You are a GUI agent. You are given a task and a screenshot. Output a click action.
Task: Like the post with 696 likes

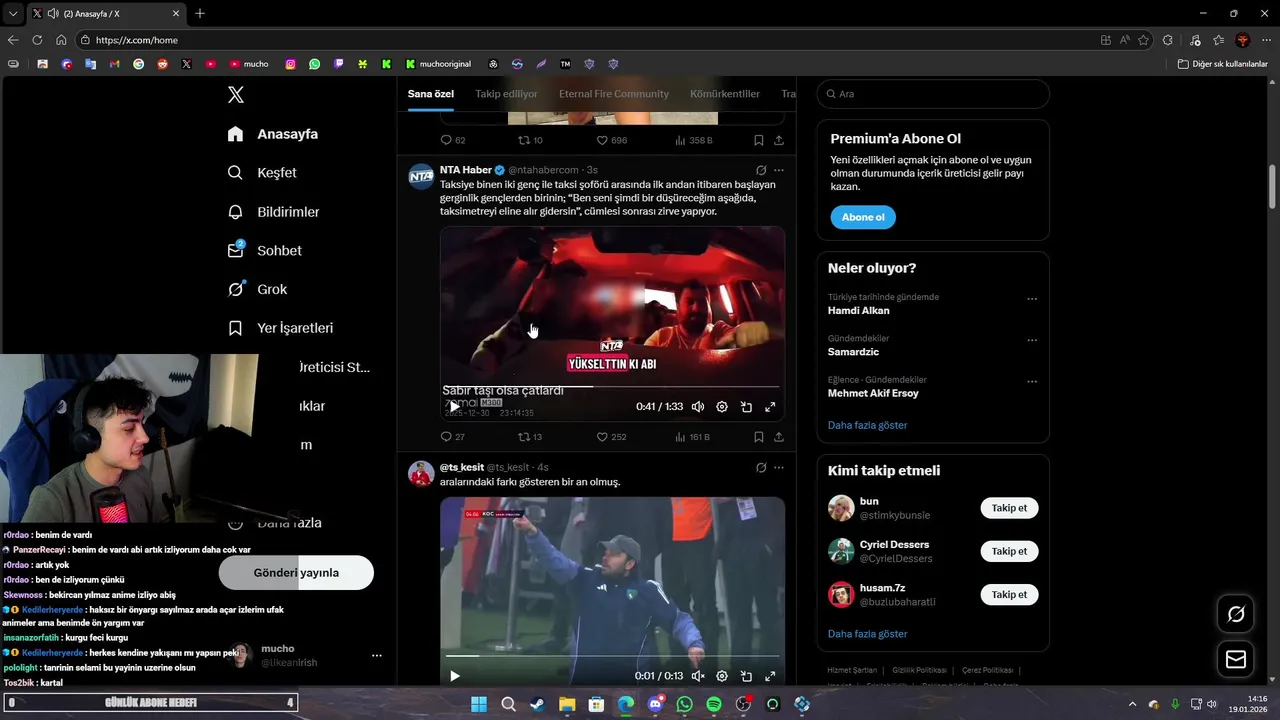tap(611, 140)
